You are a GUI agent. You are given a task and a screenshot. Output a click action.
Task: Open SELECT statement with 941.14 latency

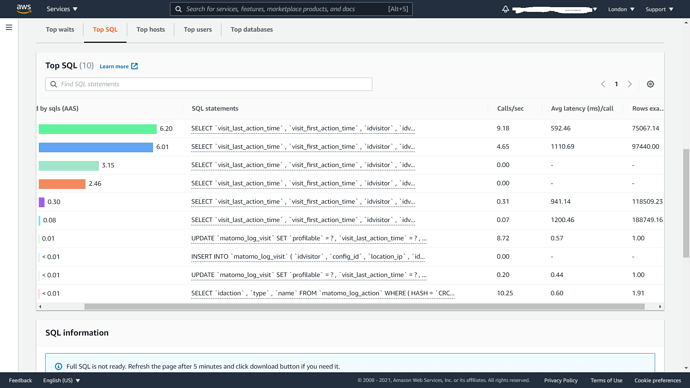(303, 201)
